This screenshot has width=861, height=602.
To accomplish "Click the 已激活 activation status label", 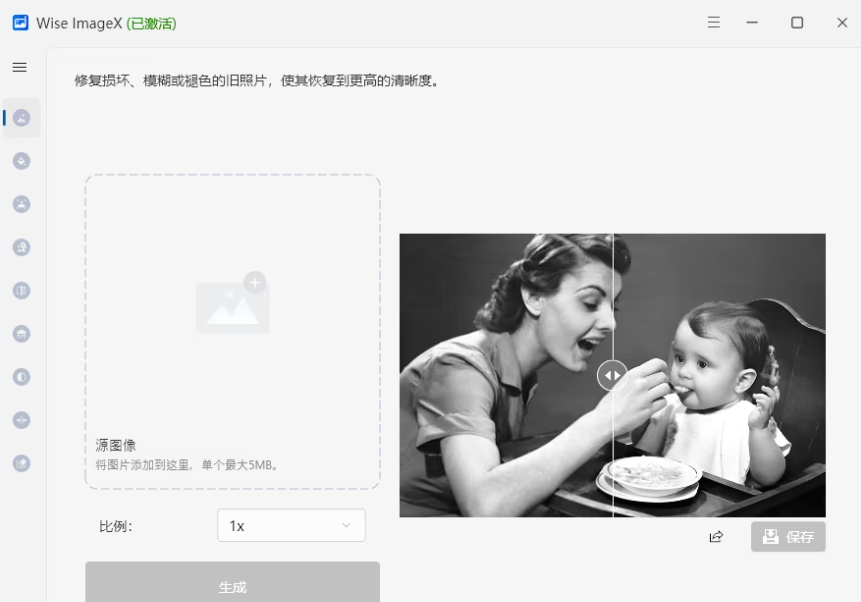I will [152, 24].
